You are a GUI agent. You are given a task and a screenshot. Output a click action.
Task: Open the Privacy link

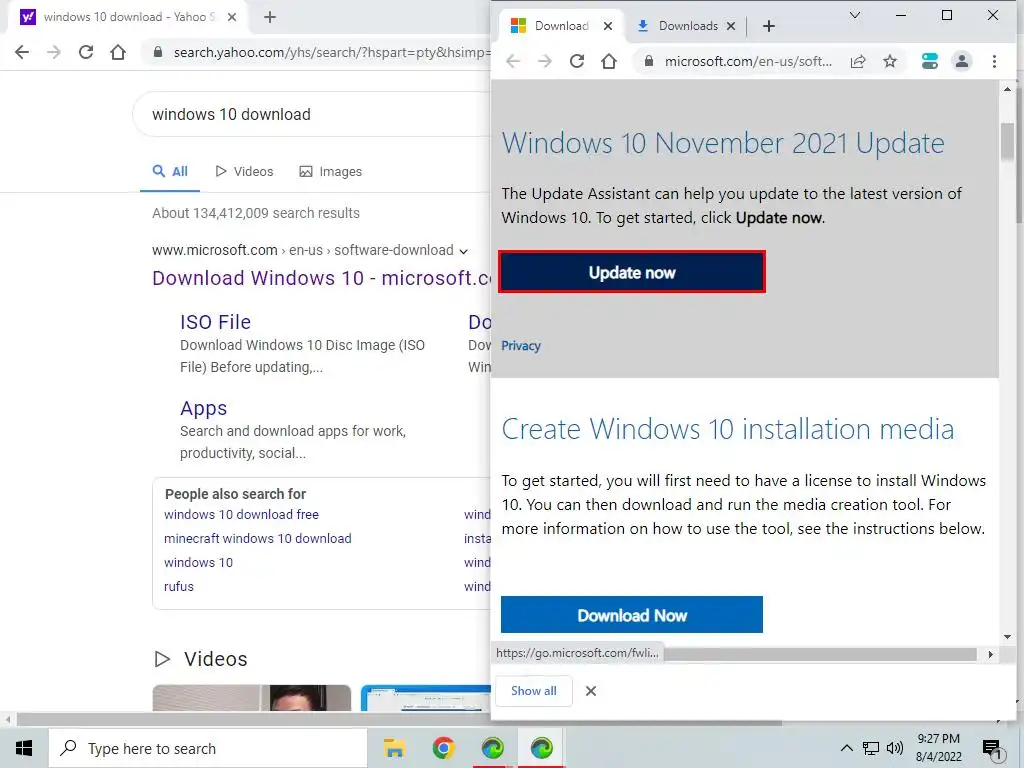(x=520, y=346)
